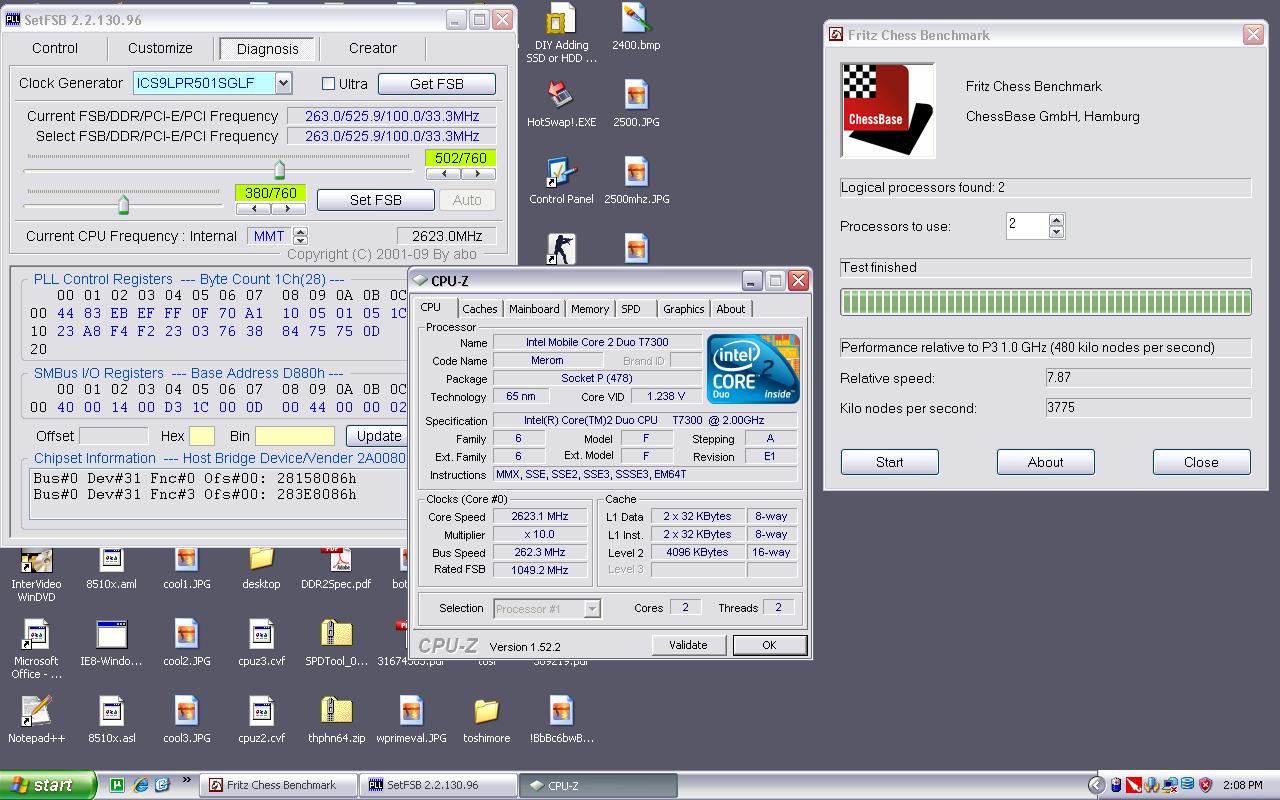Screen dimensions: 1280x800
Task: Click the lower 380/760 slider handle
Action: [123, 205]
